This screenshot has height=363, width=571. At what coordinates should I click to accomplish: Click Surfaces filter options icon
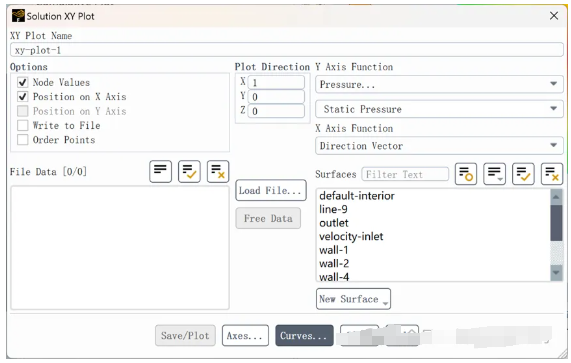[x=466, y=174]
